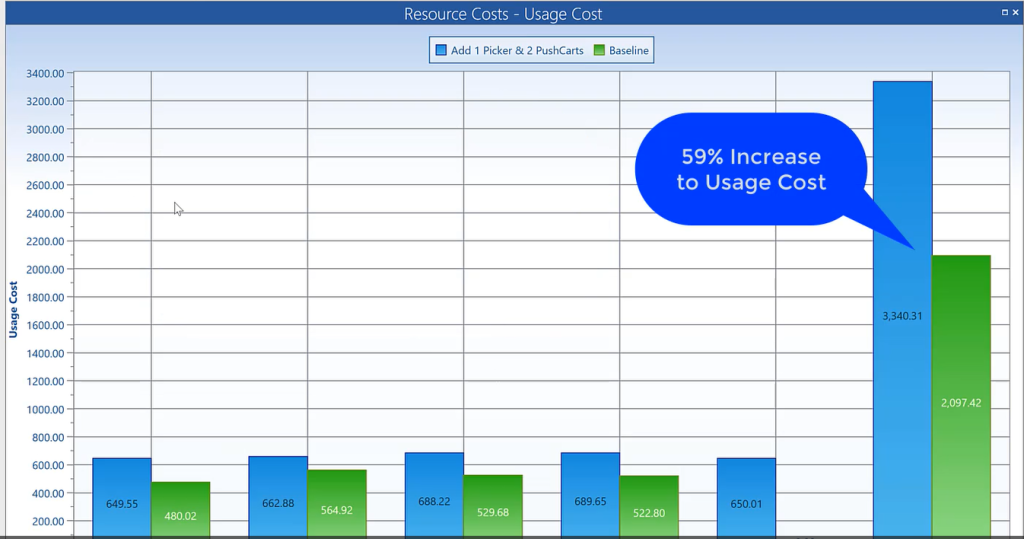The width and height of the screenshot is (1024, 539).
Task: Select the Baseline legend label
Action: pyautogui.click(x=628, y=50)
